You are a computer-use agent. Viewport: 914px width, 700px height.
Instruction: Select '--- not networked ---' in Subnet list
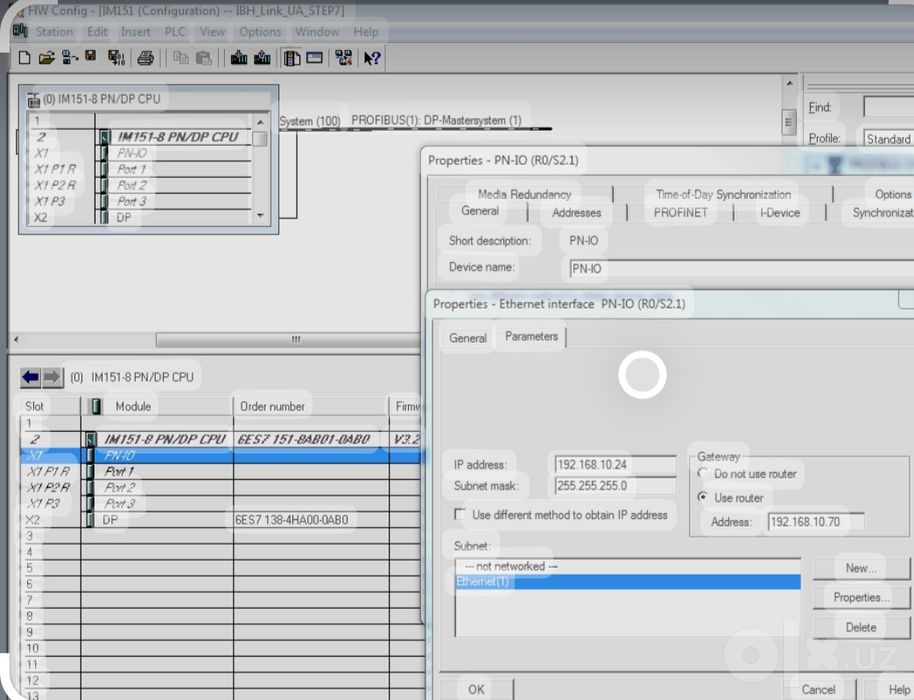pyautogui.click(x=628, y=566)
